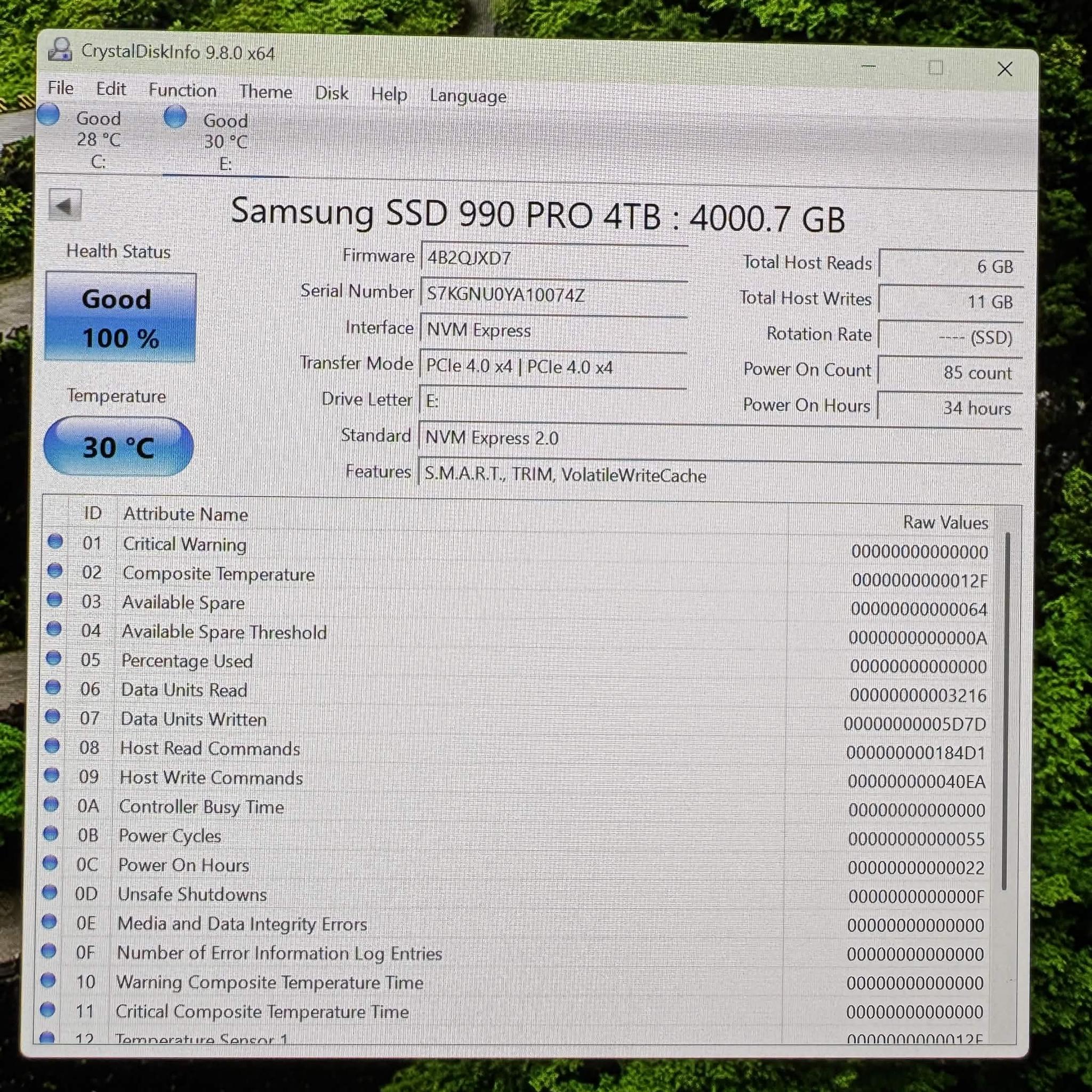Click the status dot for Power Cycles
Viewport: 1092px width, 1092px height.
50,833
